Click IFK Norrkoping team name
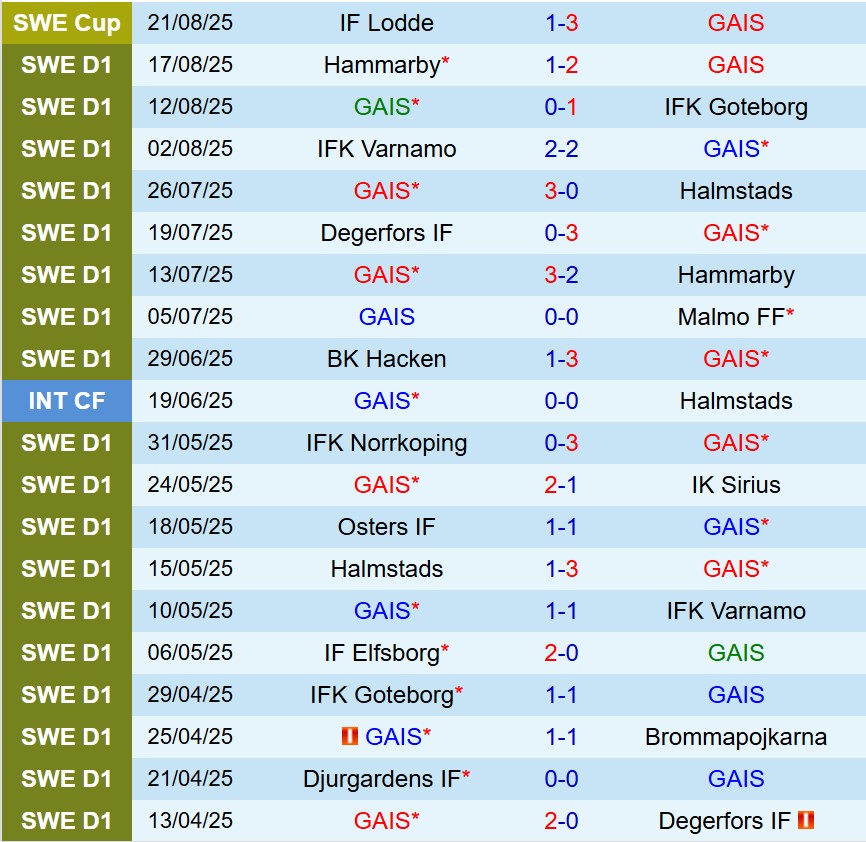This screenshot has width=866, height=842. pyautogui.click(x=386, y=443)
